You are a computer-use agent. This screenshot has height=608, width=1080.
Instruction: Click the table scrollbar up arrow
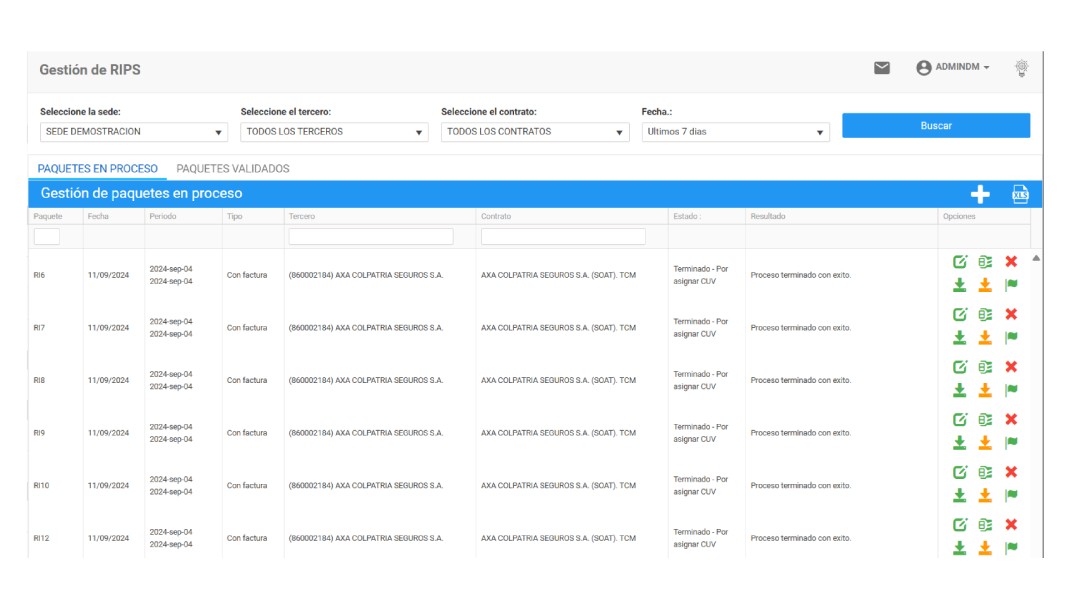point(1036,258)
